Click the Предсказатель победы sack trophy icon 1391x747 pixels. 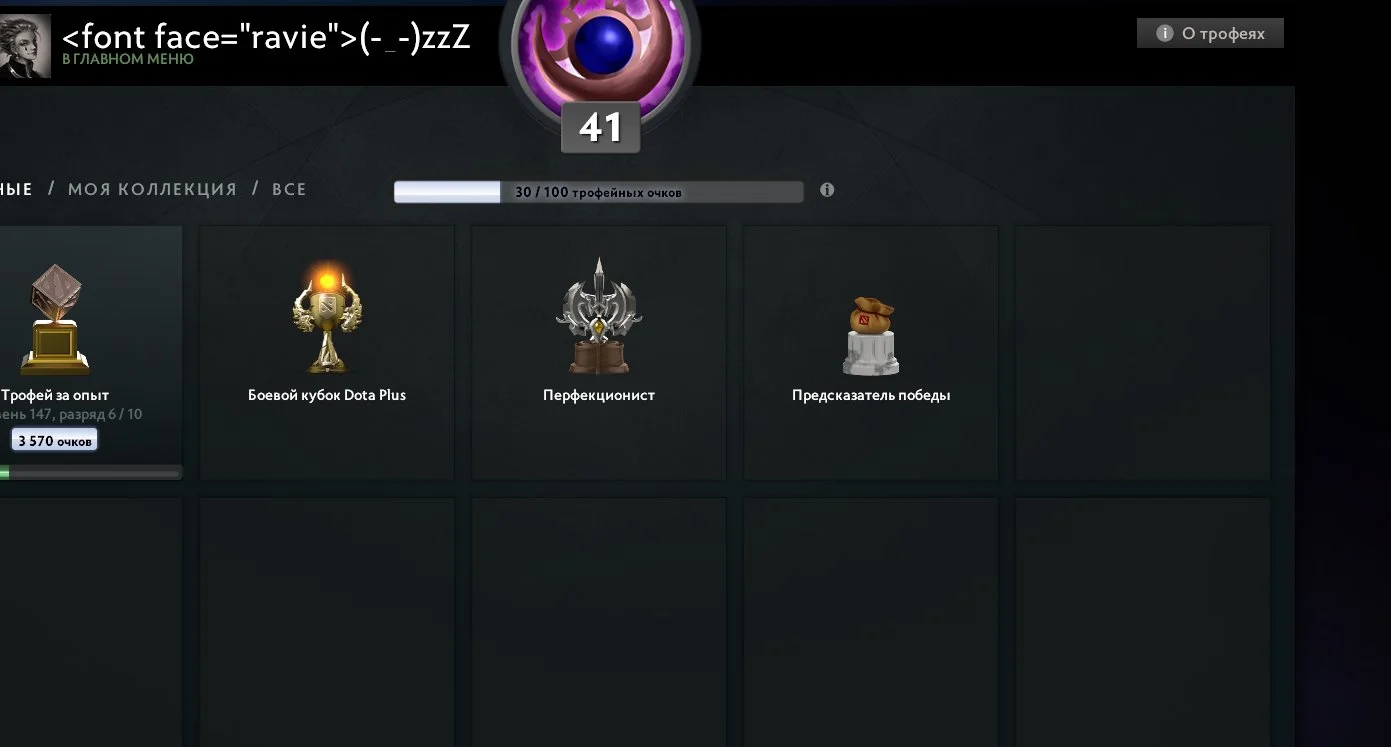[871, 336]
